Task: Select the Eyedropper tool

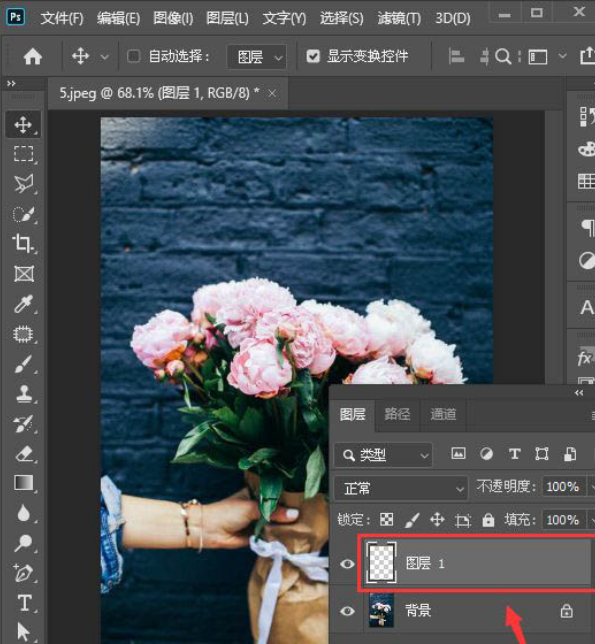Action: coord(23,304)
